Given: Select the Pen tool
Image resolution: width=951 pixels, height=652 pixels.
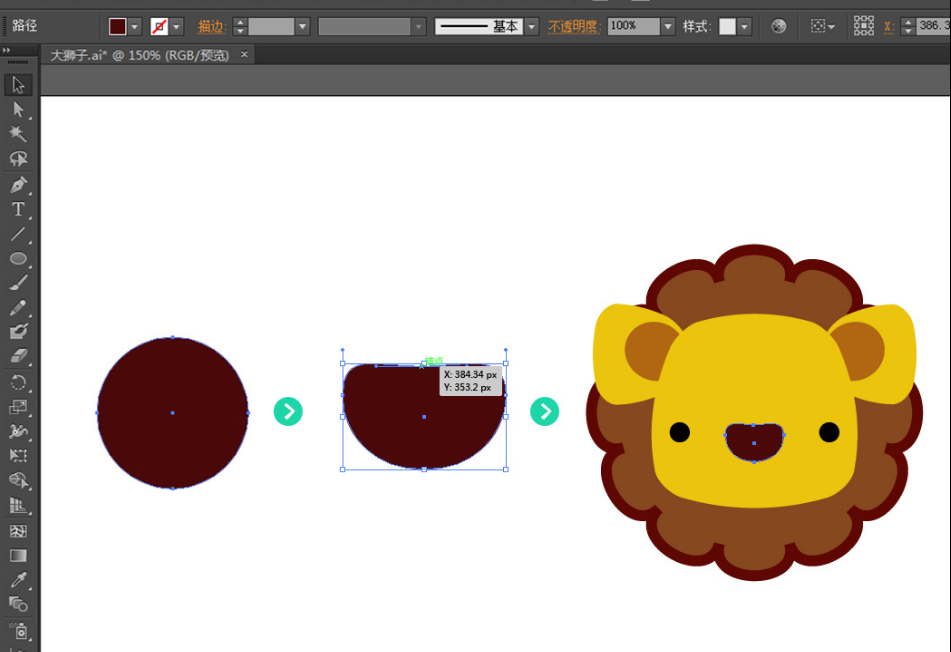Looking at the screenshot, I should 18,185.
